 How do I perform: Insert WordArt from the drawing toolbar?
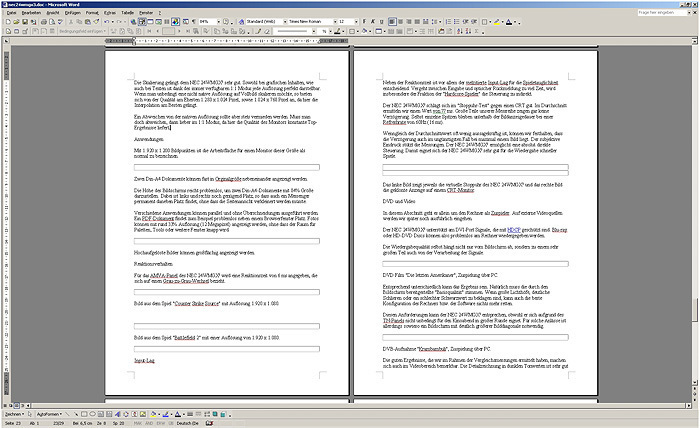coord(117,414)
